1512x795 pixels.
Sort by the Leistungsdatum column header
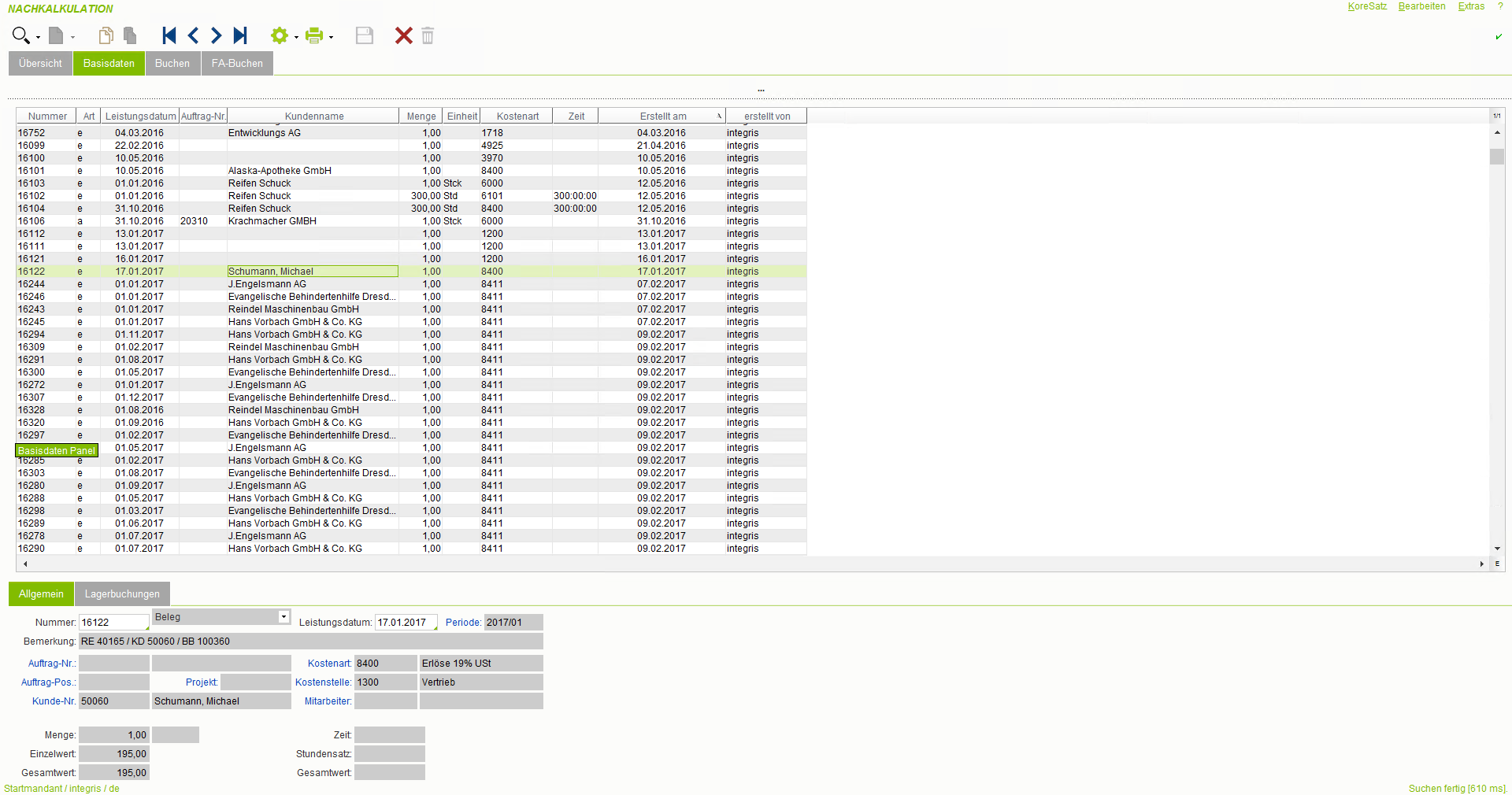pos(141,116)
